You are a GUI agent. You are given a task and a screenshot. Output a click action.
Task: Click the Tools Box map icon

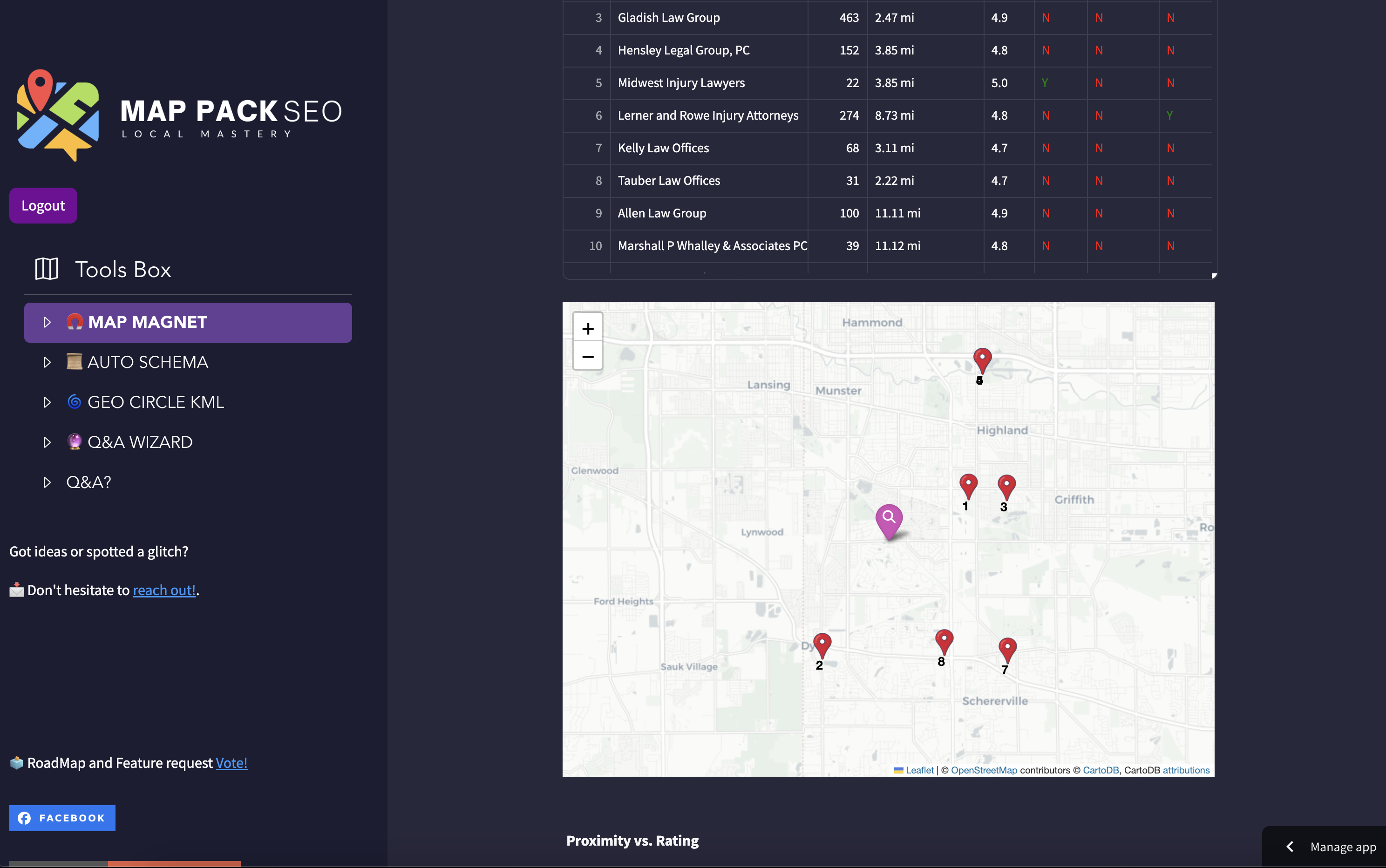pos(47,269)
